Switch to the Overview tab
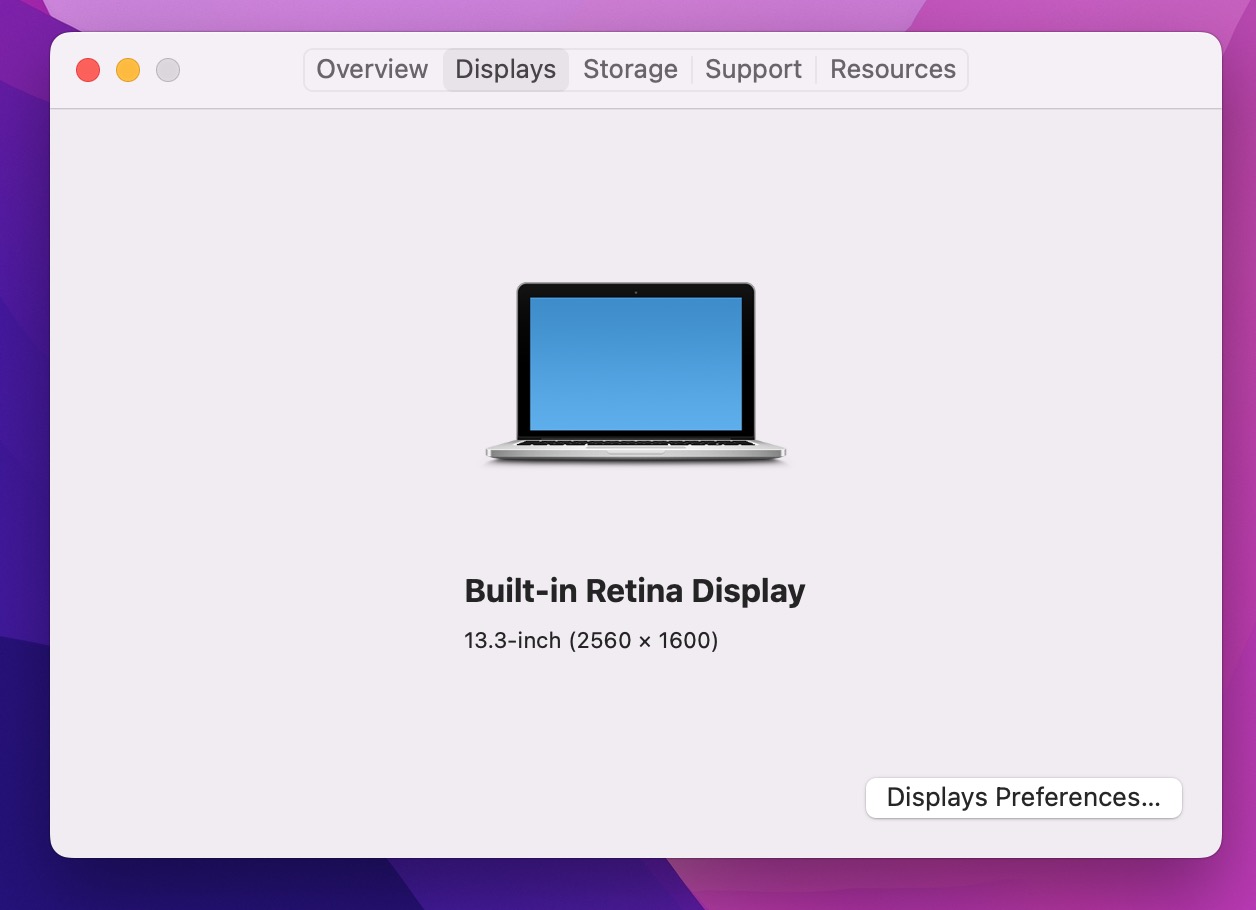The image size is (1256, 910). (372, 70)
